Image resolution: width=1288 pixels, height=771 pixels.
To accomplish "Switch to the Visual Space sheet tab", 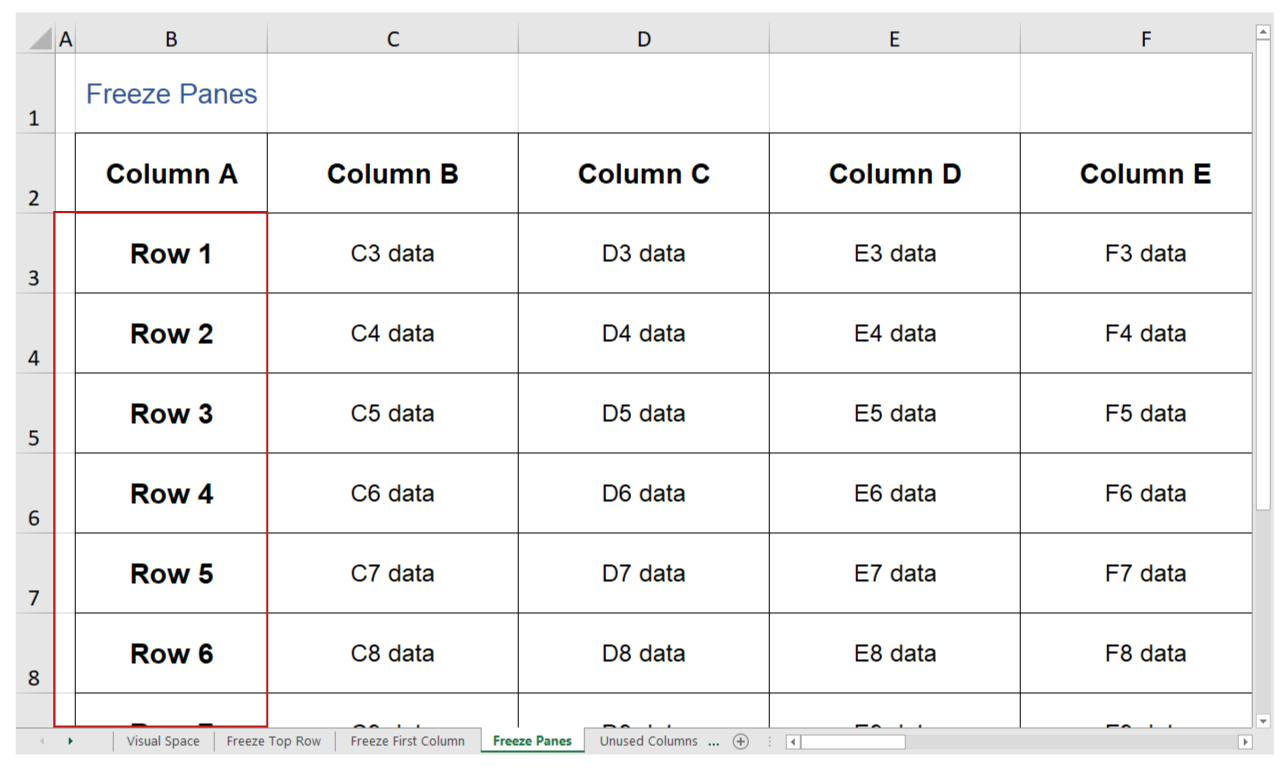I will pos(163,741).
